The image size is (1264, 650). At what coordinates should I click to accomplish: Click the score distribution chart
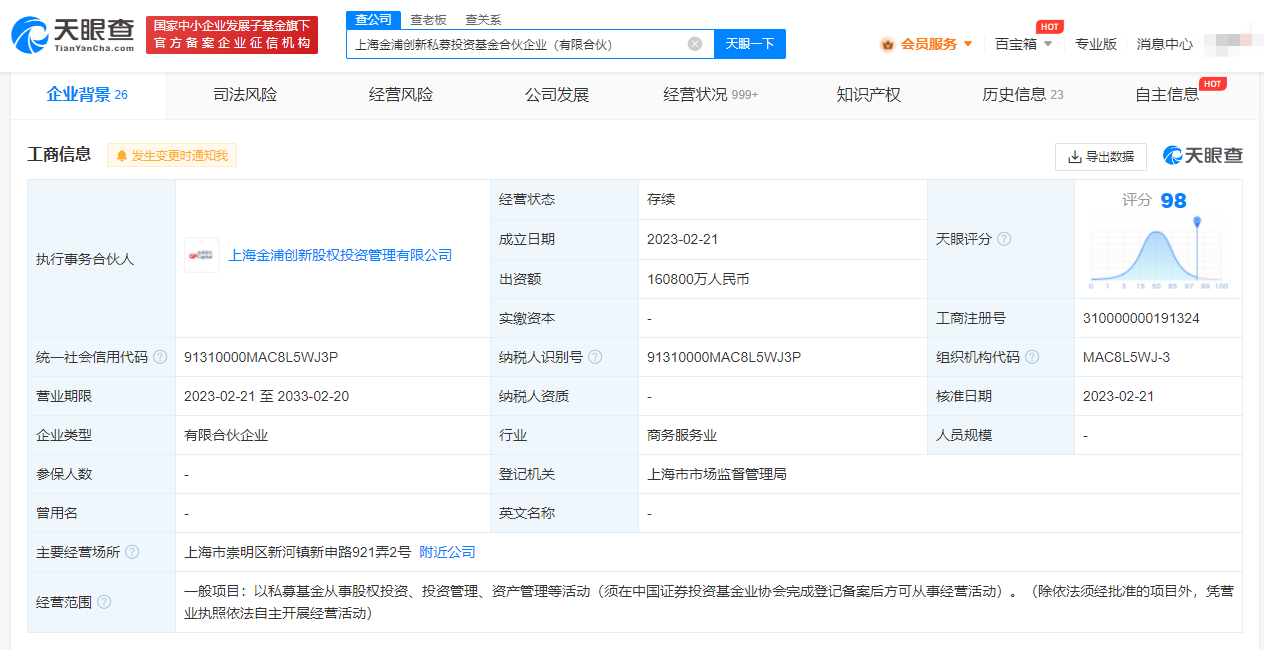pyautogui.click(x=1159, y=254)
